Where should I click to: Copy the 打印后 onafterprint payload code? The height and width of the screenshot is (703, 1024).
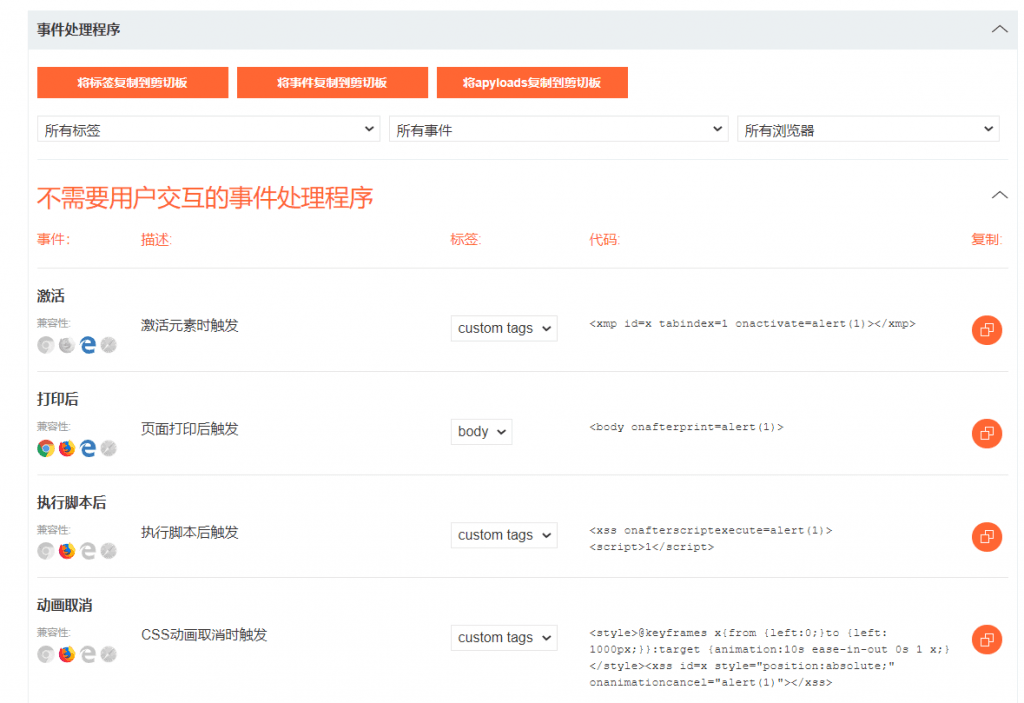point(986,433)
